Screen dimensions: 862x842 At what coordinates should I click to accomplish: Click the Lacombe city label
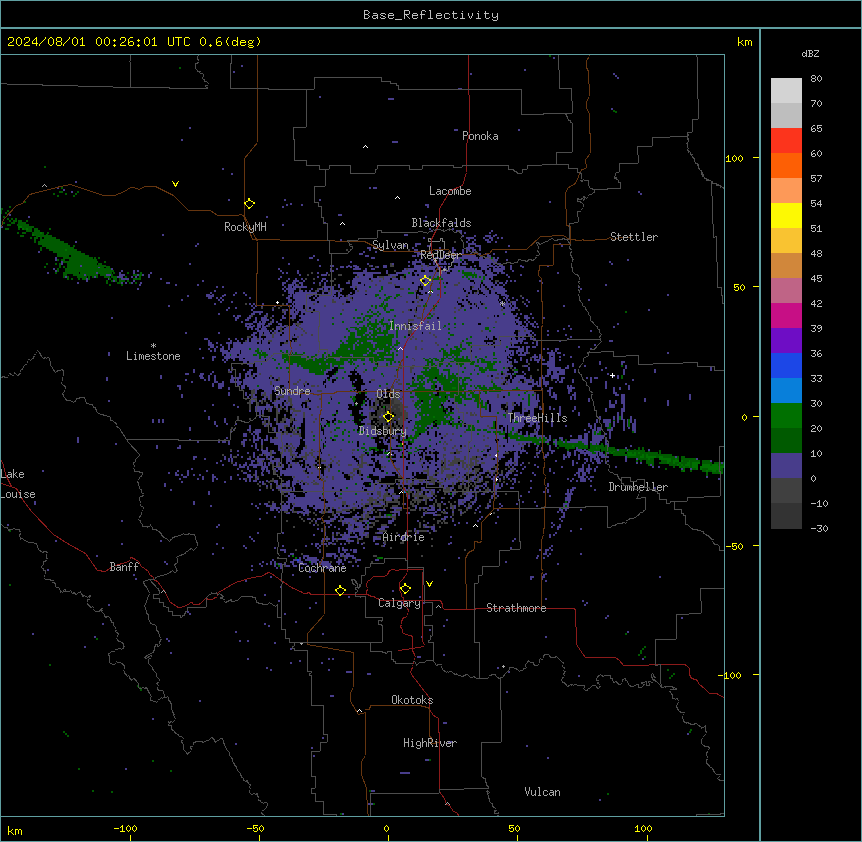tap(450, 191)
